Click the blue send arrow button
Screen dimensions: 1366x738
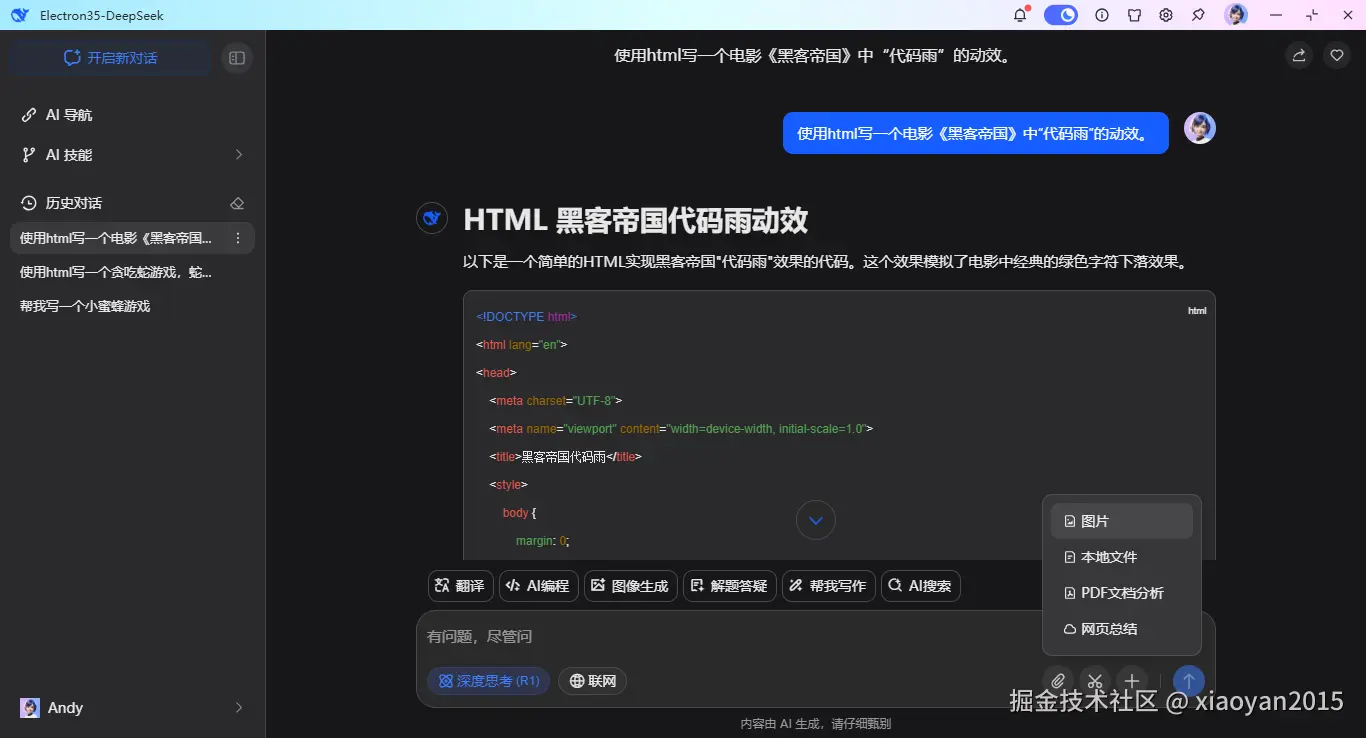[1188, 681]
